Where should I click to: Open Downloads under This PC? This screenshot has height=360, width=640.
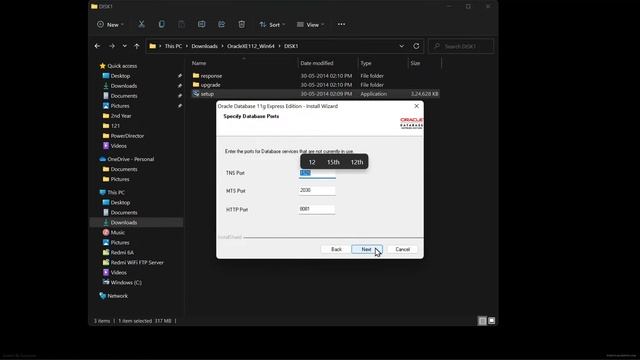[x=124, y=222]
